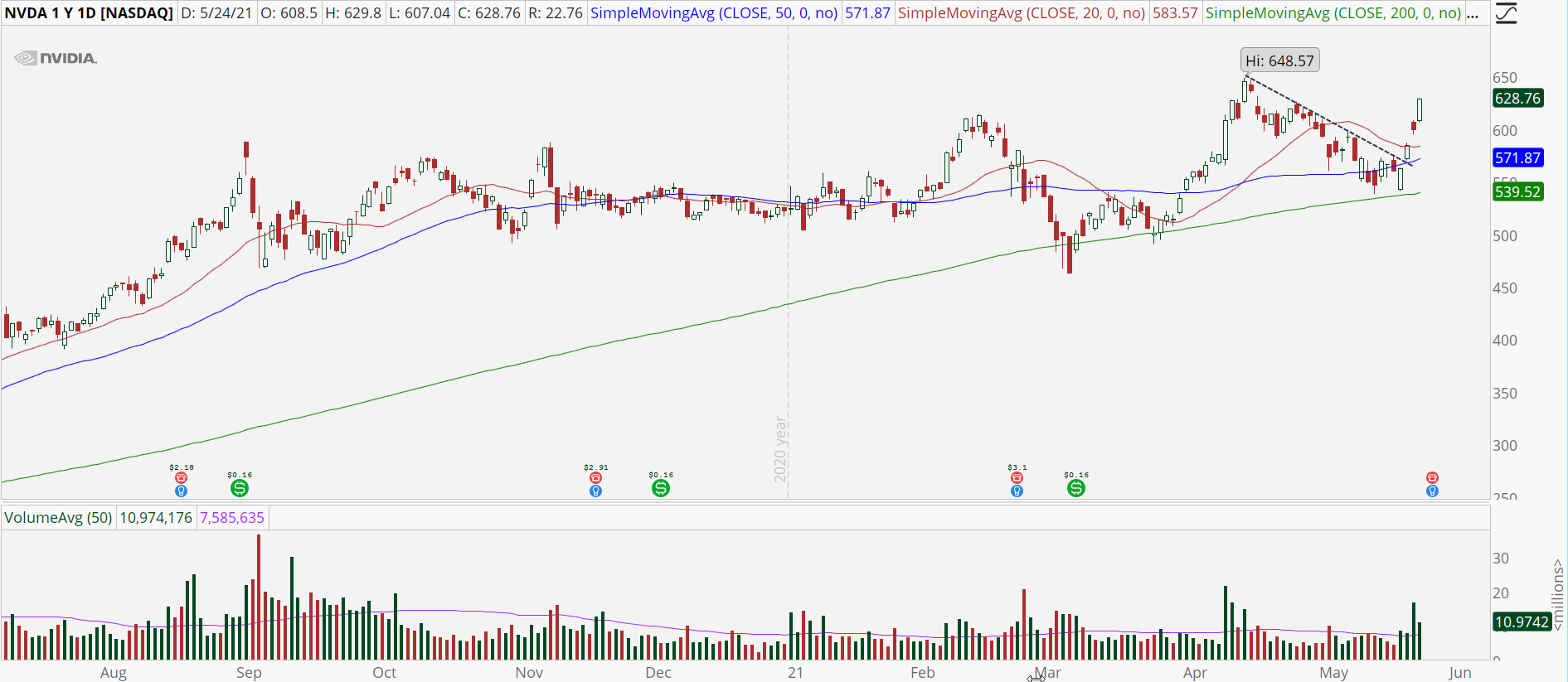Click the purple volume value 7,585,635

coord(232,518)
